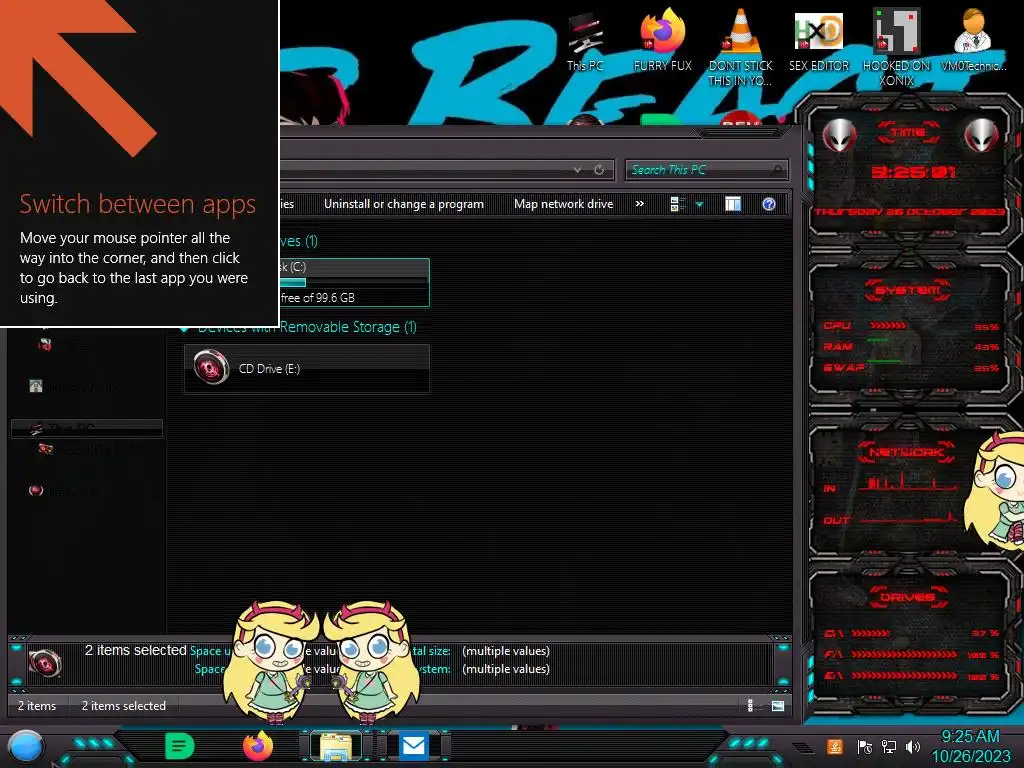Open the FURRY FUX Firefox desktop icon

click(x=662, y=40)
